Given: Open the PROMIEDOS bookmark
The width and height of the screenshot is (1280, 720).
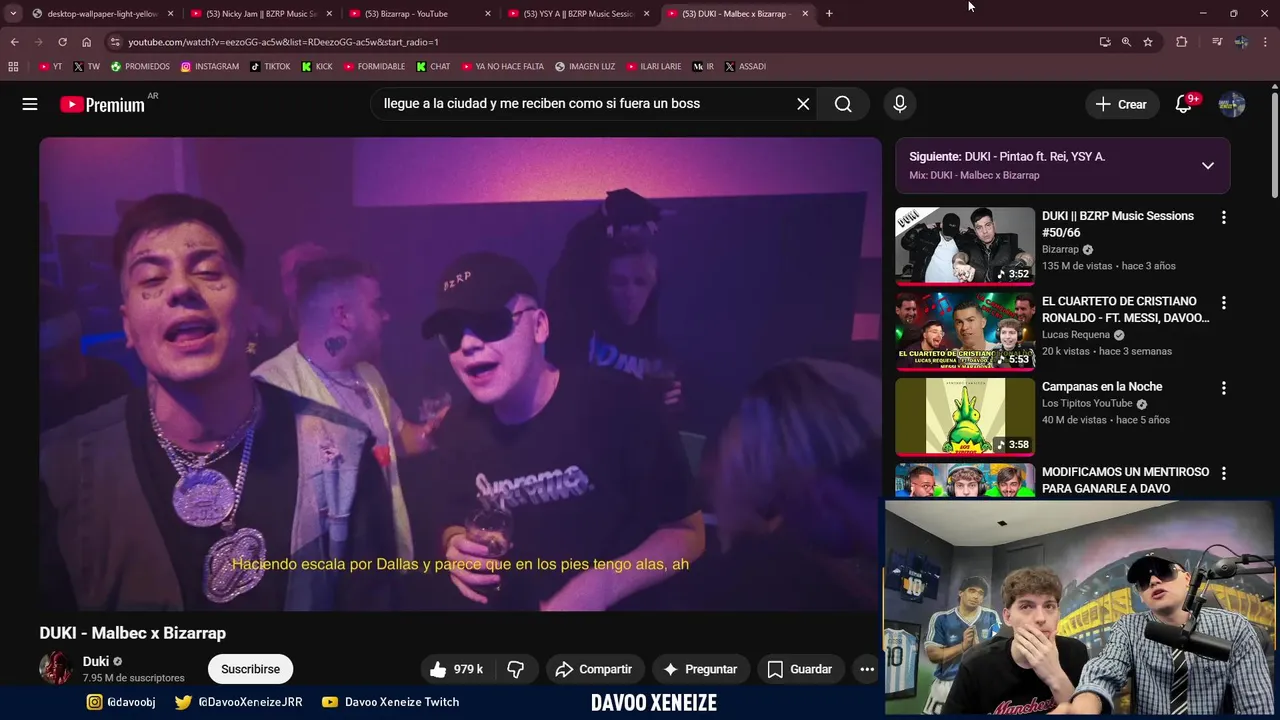Looking at the screenshot, I should pyautogui.click(x=140, y=67).
